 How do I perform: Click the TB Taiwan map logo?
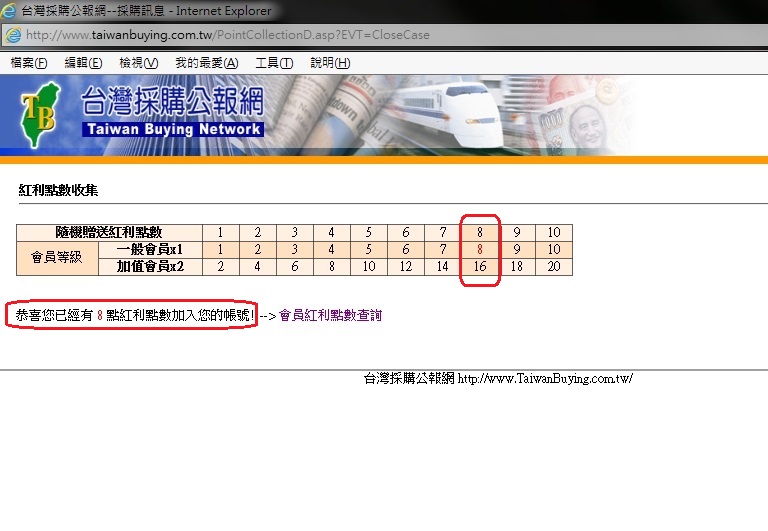[39, 116]
